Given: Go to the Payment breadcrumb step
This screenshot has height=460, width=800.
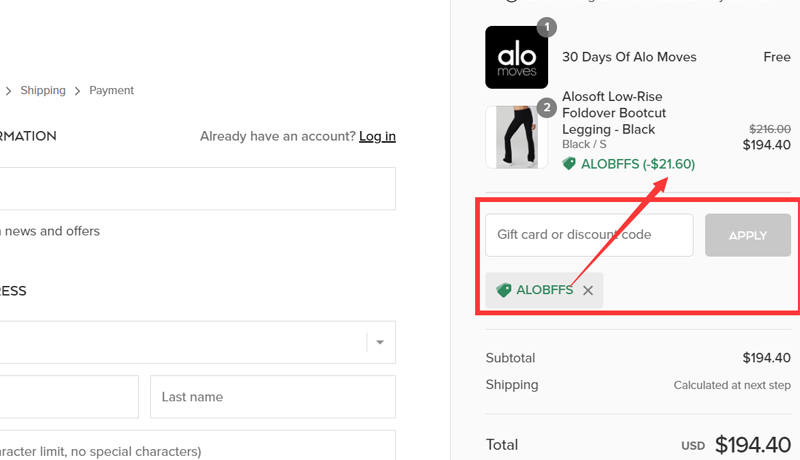Looking at the screenshot, I should click(111, 91).
